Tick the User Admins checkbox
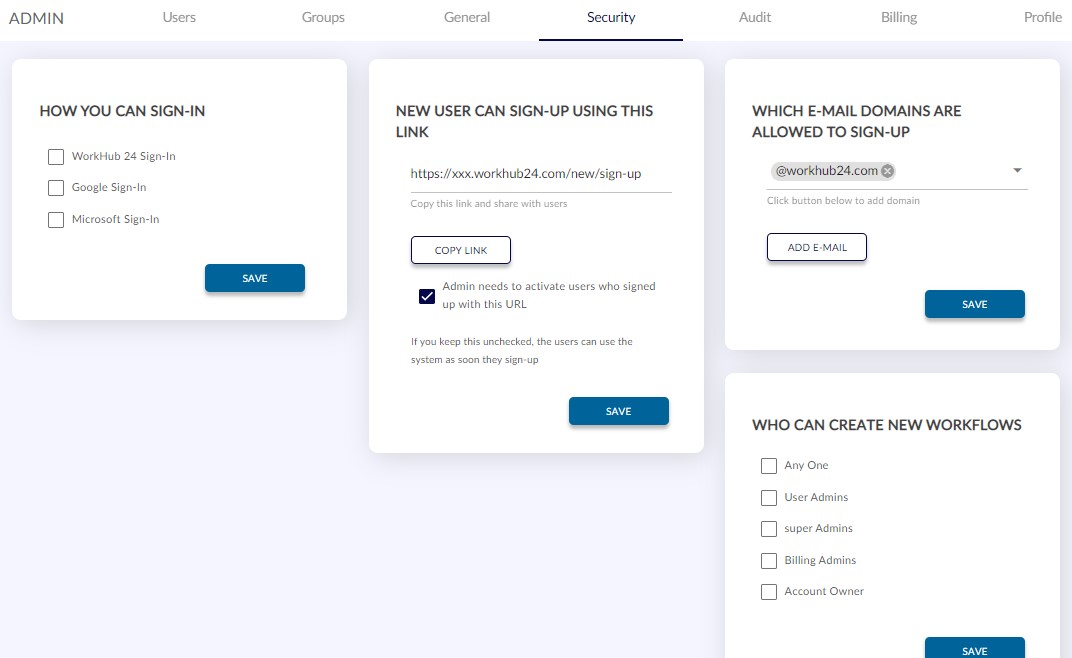The height and width of the screenshot is (658, 1072). click(768, 497)
